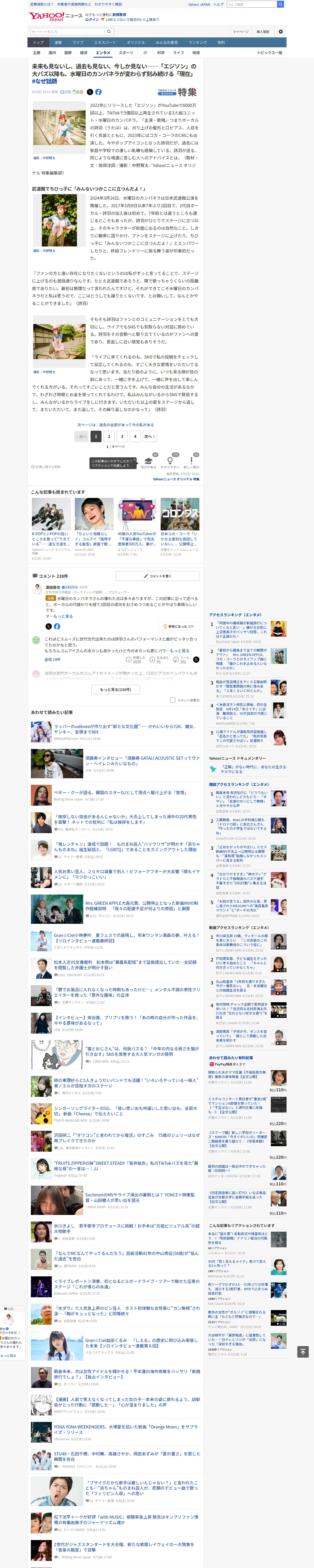This screenshot has height=1568, width=314.
Task: Click the ログイン link in the header
Action: coord(92,20)
